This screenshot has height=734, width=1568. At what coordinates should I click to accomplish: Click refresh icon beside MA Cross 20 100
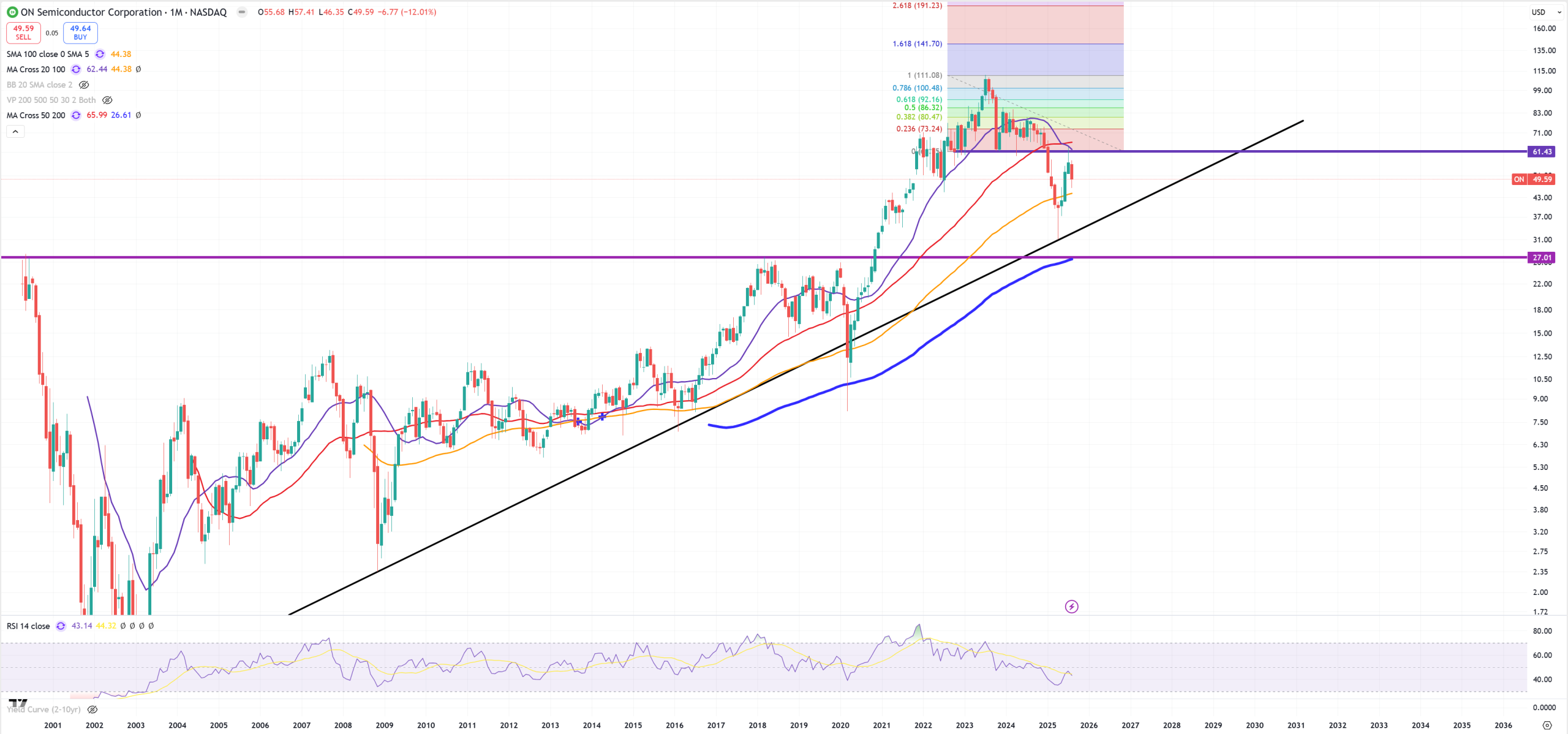[x=76, y=69]
